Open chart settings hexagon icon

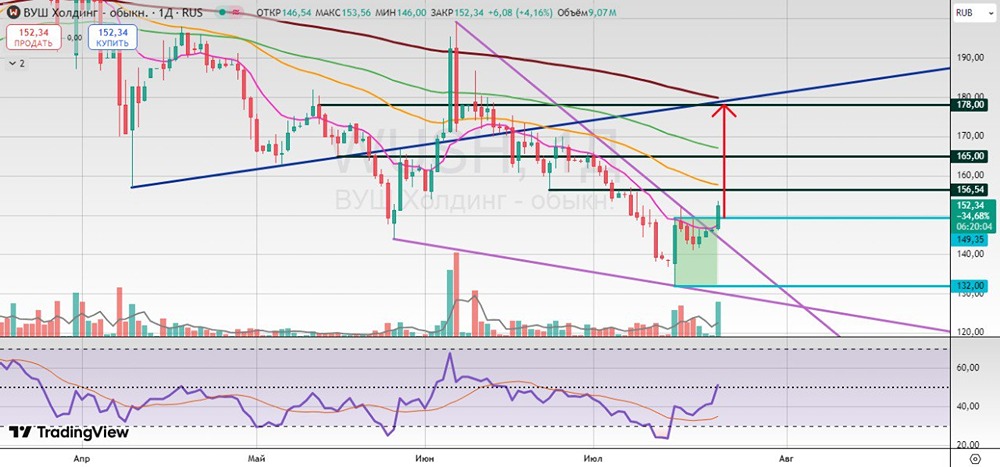[x=974, y=459]
